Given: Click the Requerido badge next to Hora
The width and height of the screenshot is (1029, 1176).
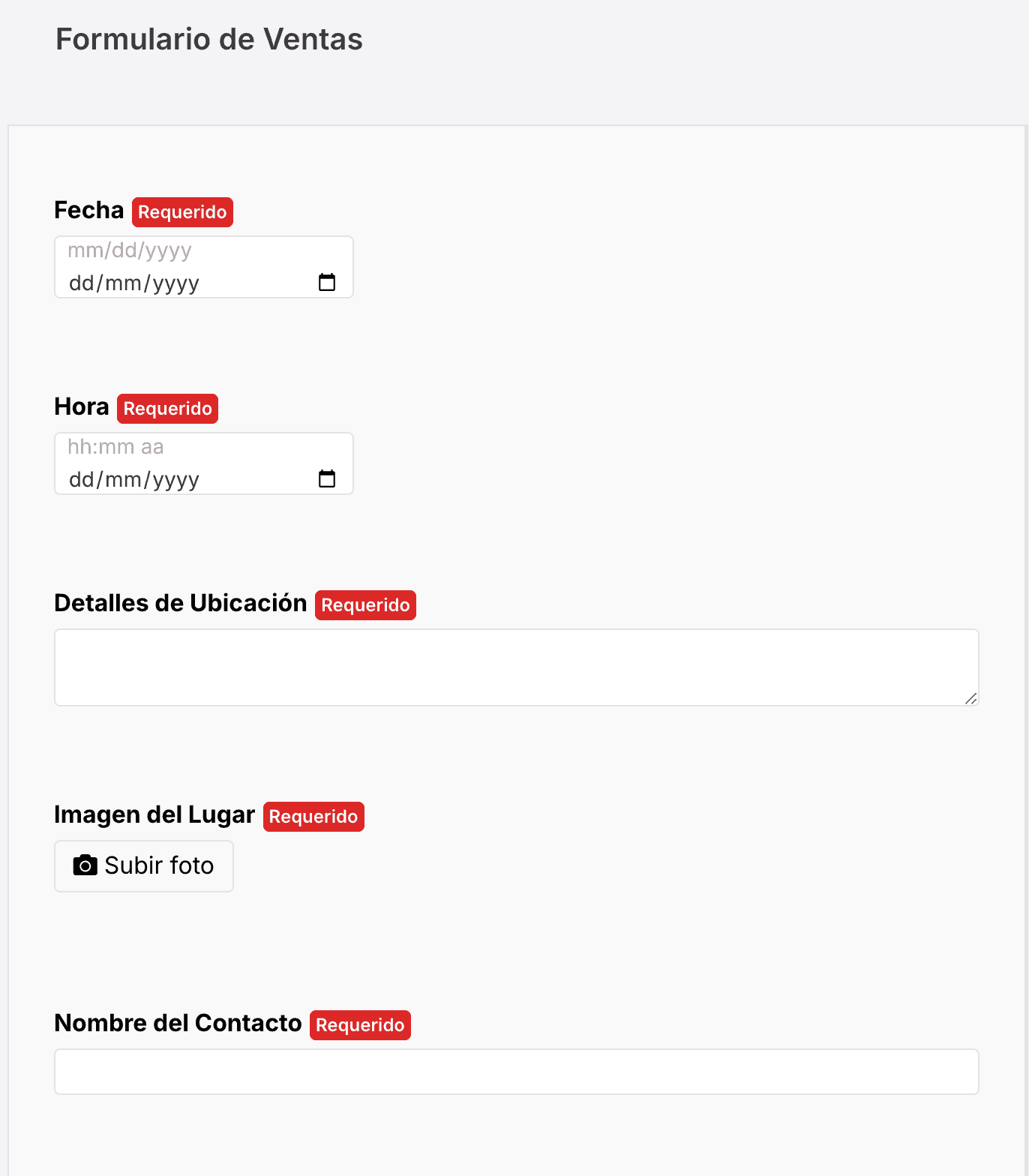Looking at the screenshot, I should click(x=167, y=408).
